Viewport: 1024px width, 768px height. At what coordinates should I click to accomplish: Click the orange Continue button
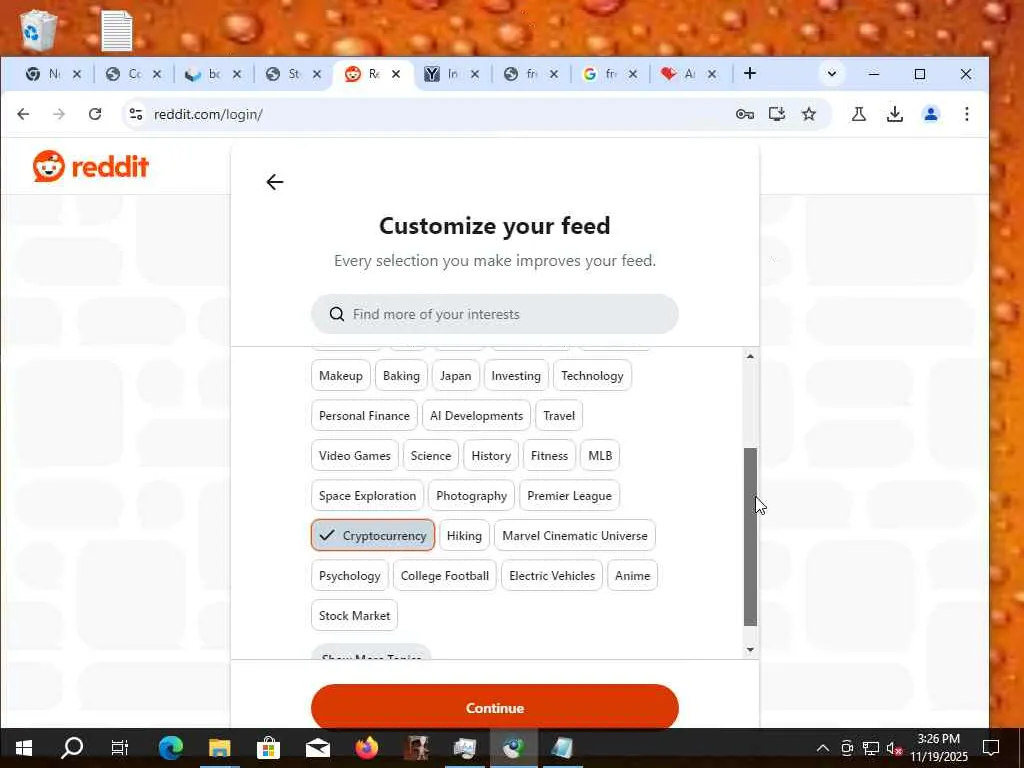[495, 708]
